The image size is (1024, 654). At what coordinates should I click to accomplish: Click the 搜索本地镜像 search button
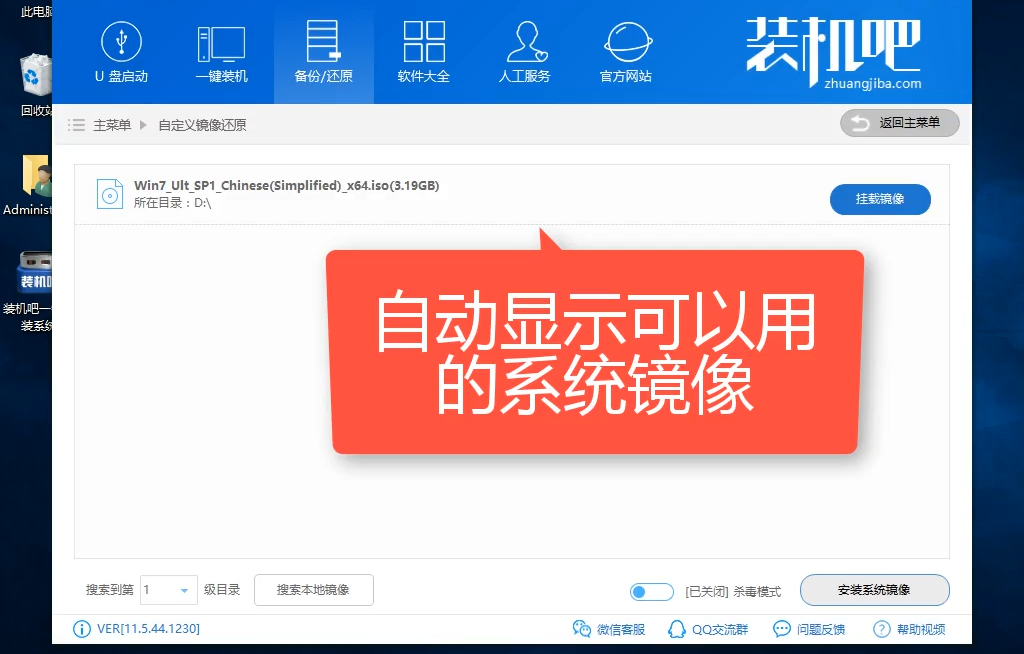point(313,590)
